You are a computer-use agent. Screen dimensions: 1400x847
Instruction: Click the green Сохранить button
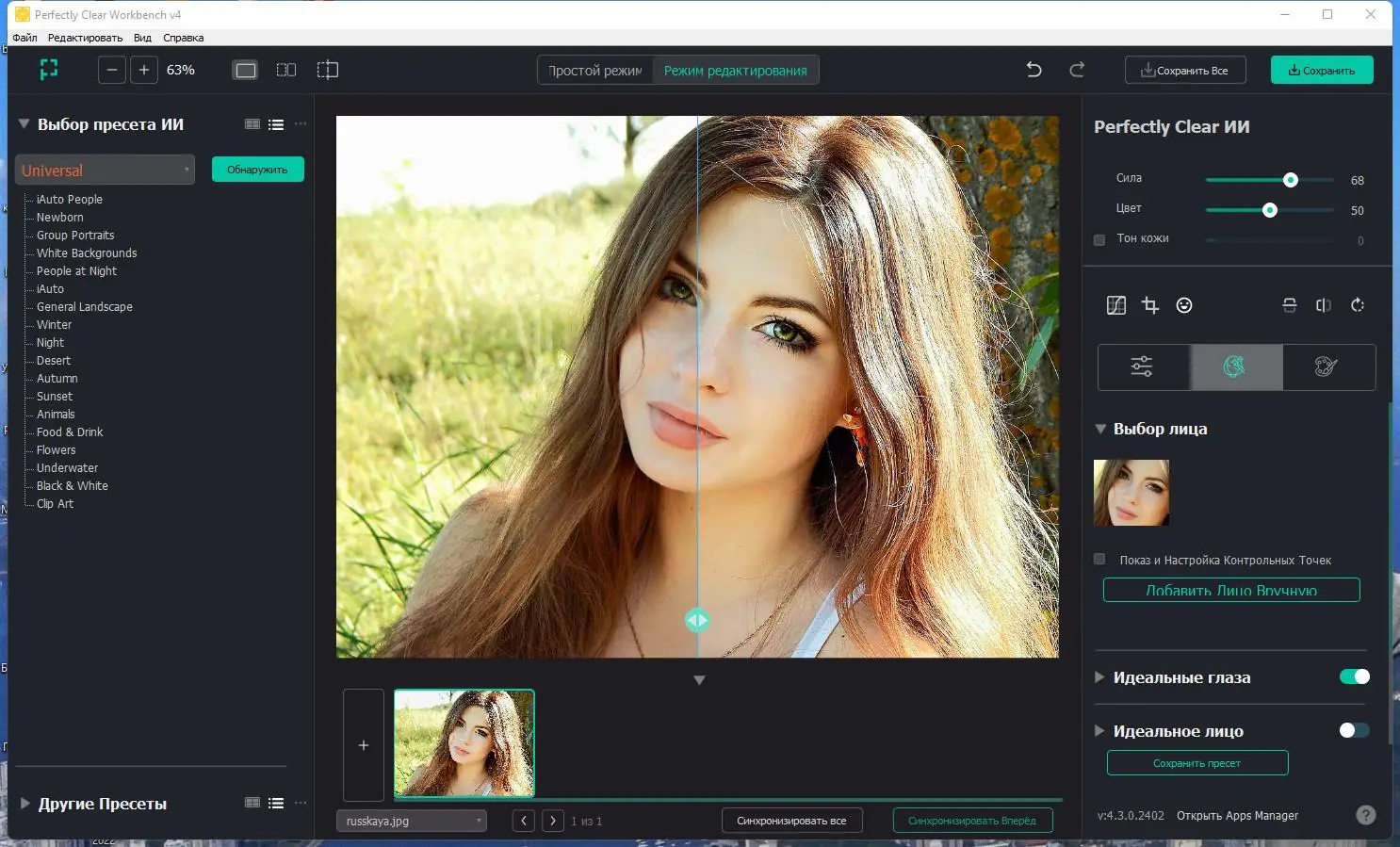[1322, 70]
